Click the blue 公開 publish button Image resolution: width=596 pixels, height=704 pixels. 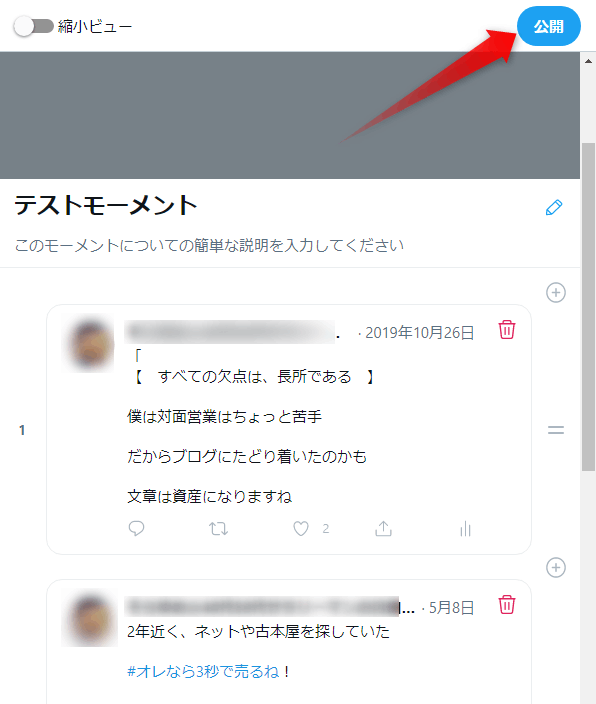[548, 26]
